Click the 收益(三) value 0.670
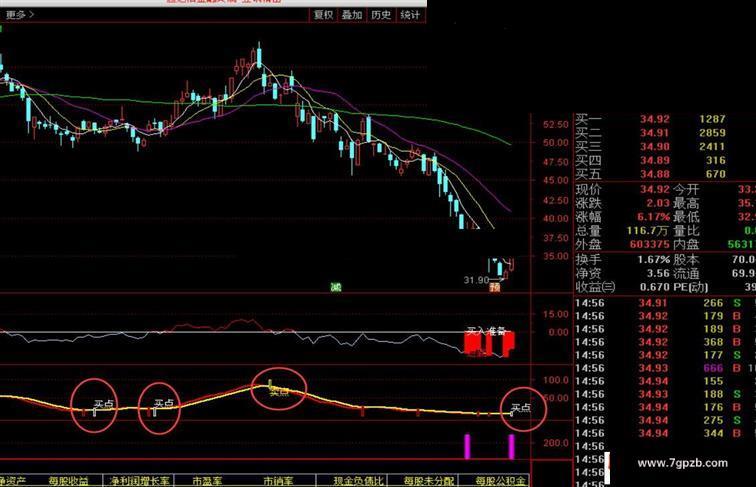Image resolution: width=756 pixels, height=487 pixels. [655, 287]
